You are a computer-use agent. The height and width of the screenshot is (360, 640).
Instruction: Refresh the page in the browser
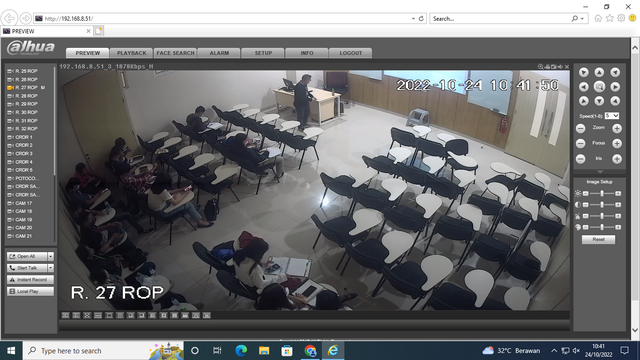point(421,18)
